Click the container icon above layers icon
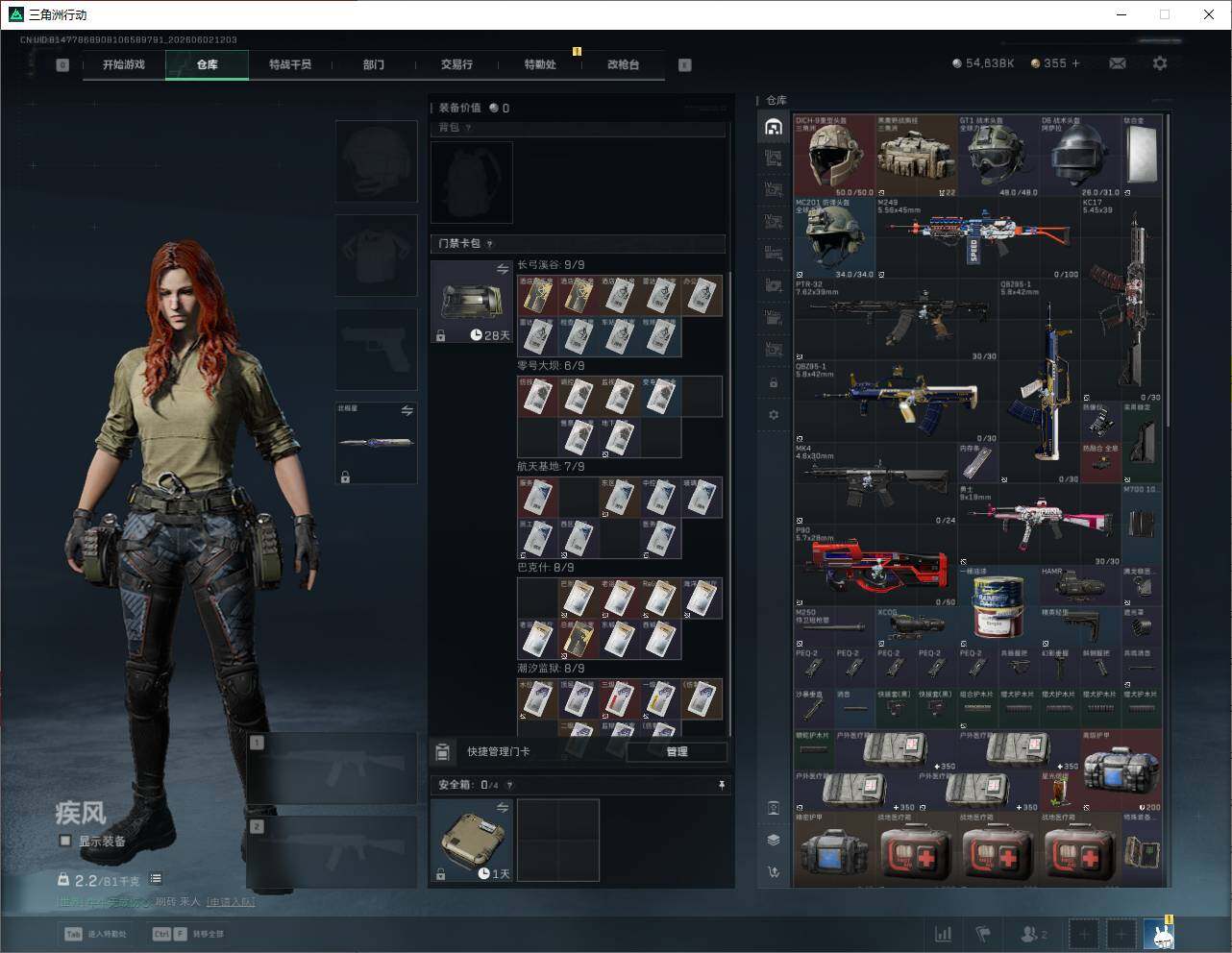Image resolution: width=1232 pixels, height=953 pixels. click(774, 808)
